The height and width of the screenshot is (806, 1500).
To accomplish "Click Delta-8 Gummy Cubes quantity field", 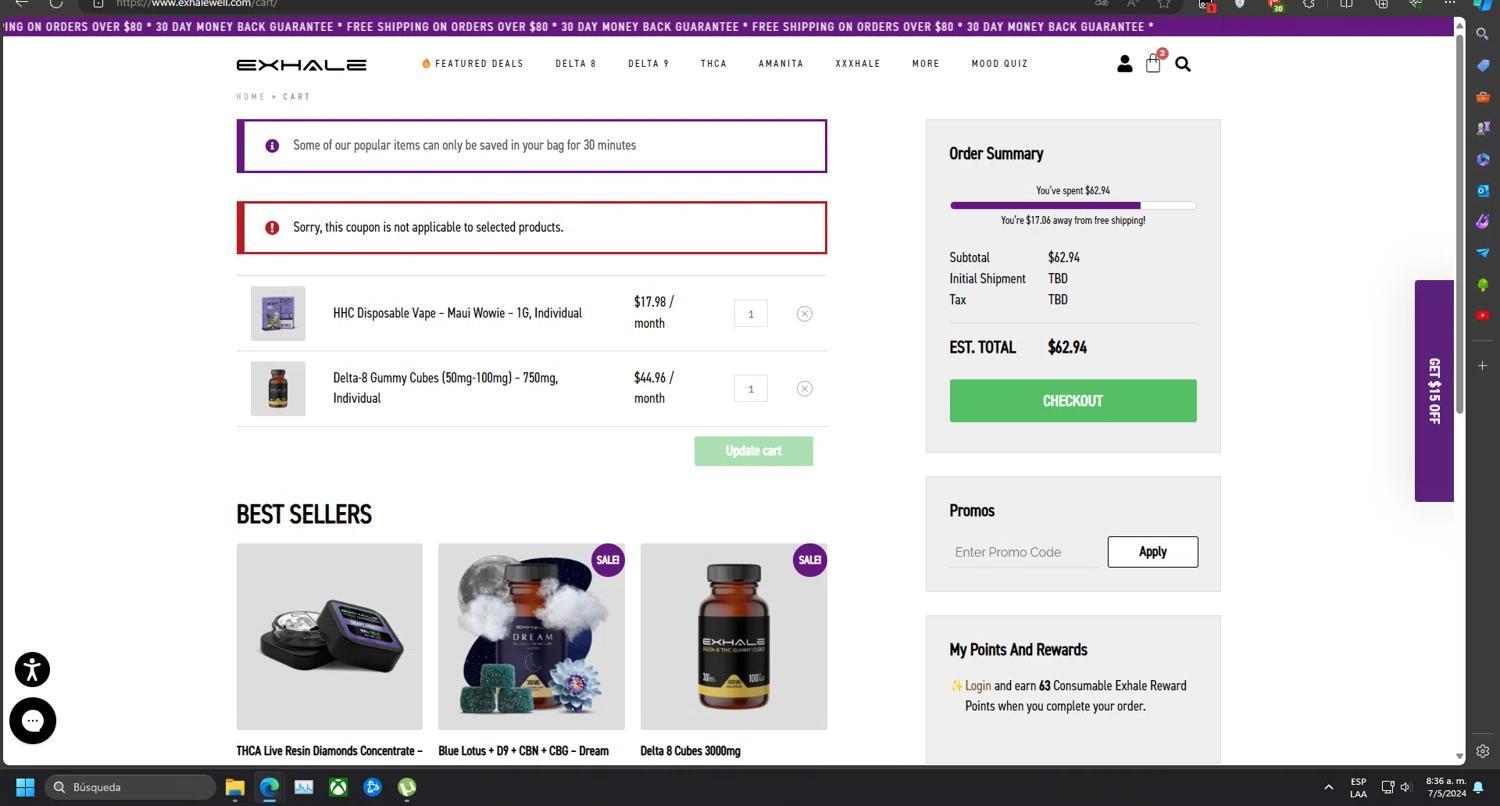I will pyautogui.click(x=751, y=389).
